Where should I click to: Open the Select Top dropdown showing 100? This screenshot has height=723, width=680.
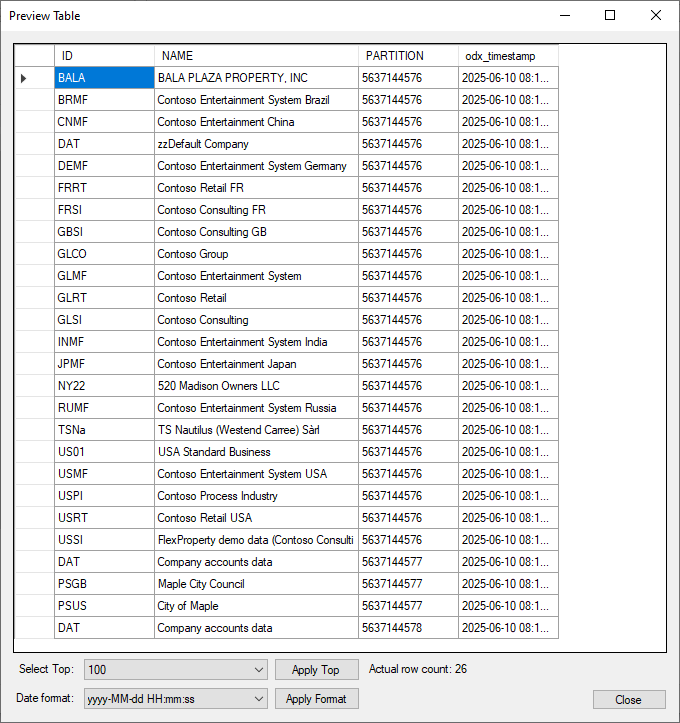coord(176,670)
